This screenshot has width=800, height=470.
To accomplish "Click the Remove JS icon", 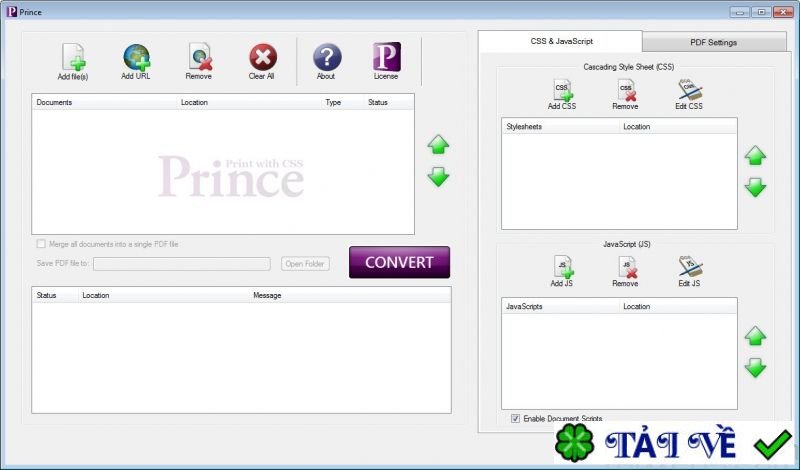I will [x=627, y=267].
